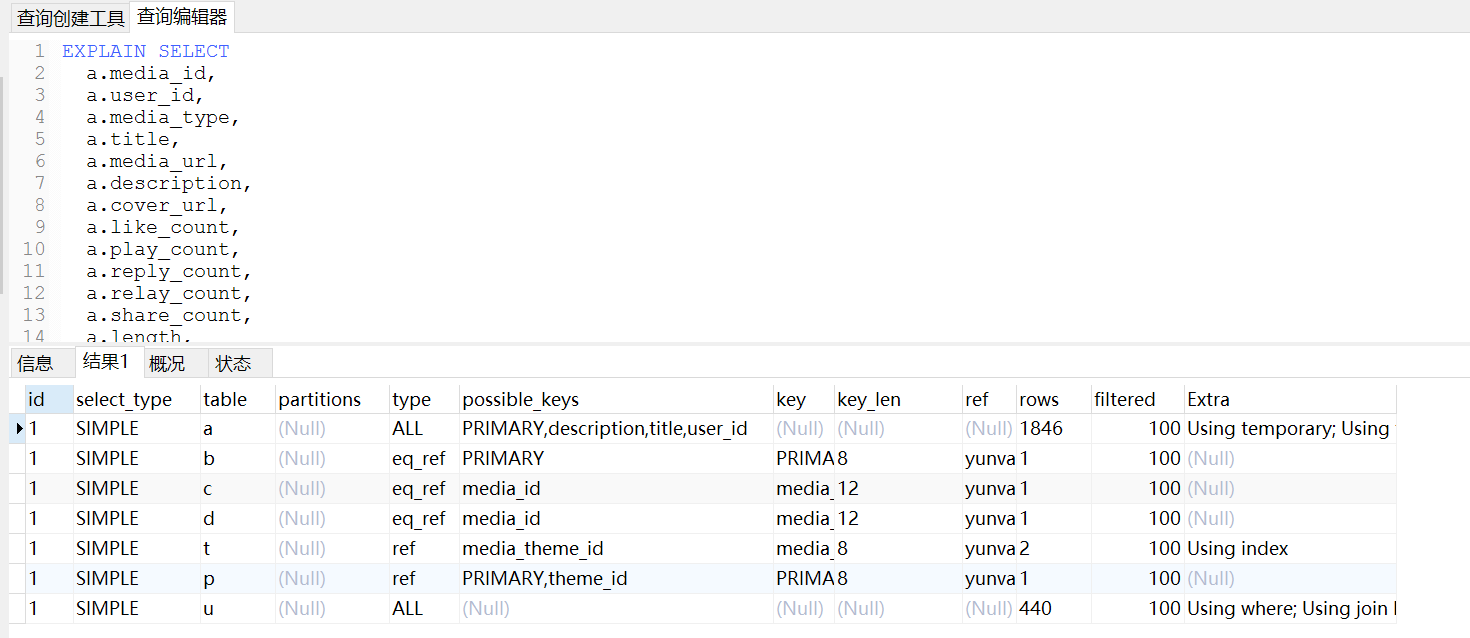Select the Extra column header

click(1208, 400)
